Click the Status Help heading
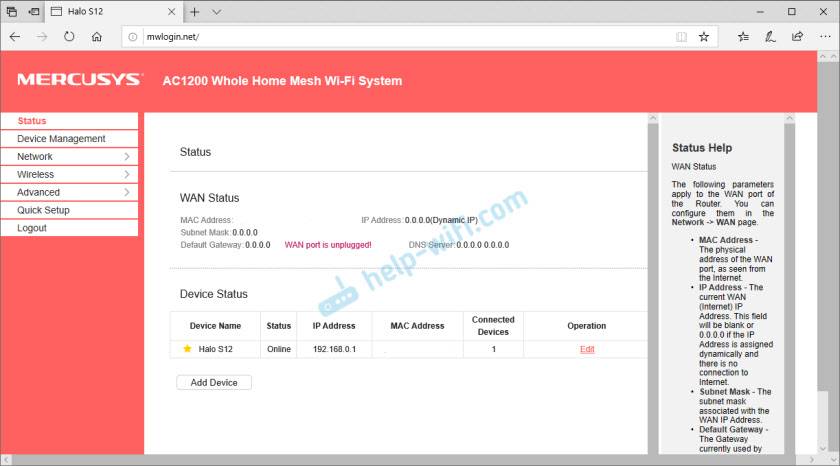 click(x=702, y=148)
